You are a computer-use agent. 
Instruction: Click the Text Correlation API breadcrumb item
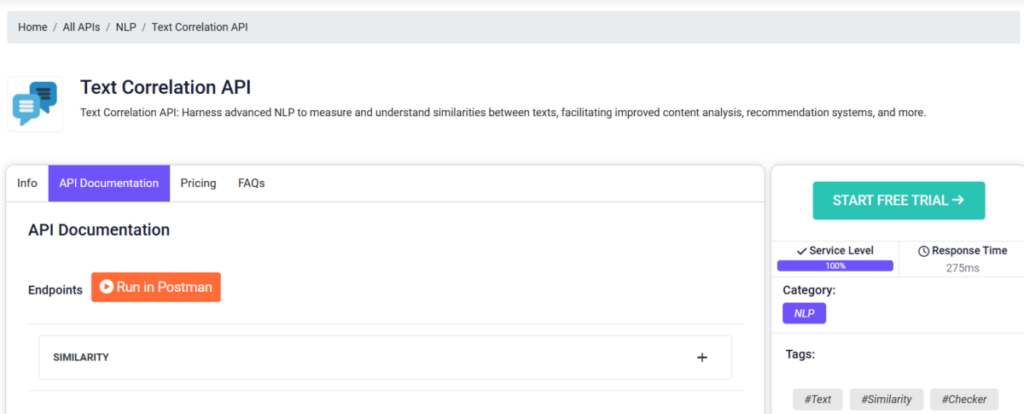pos(200,27)
